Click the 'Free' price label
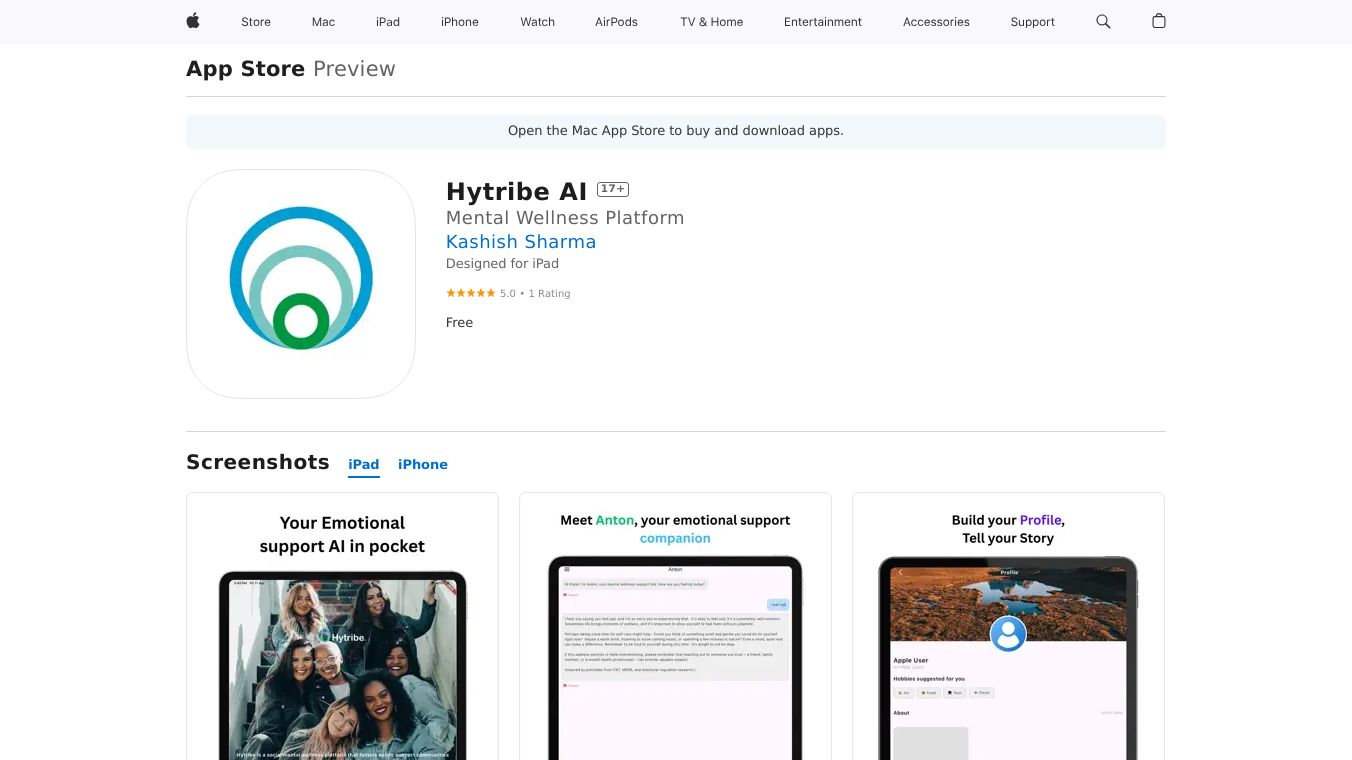This screenshot has width=1352, height=760. [459, 323]
